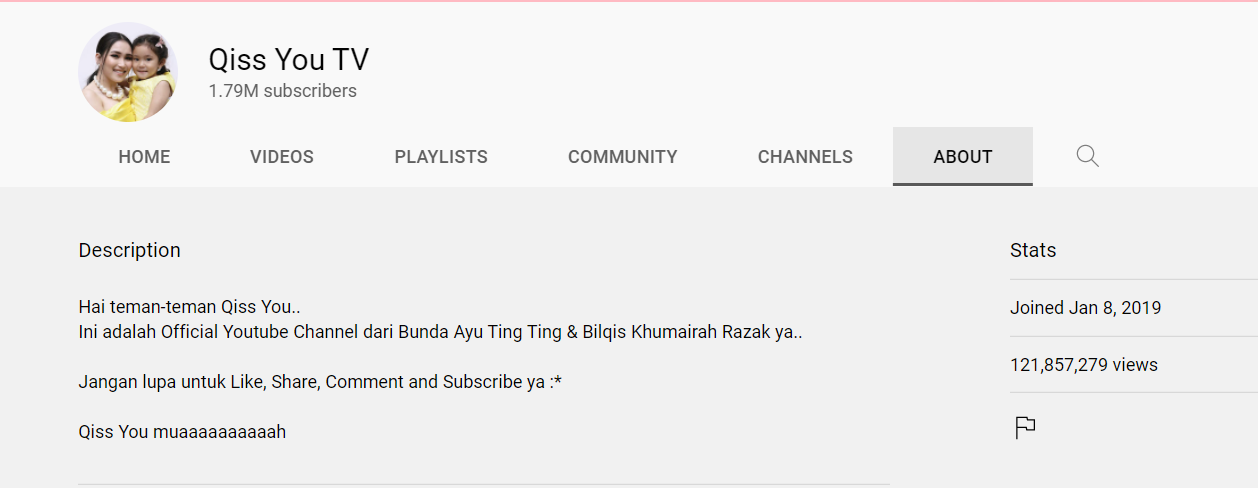Click the "Jangan lupa untuk Like" line
Image resolution: width=1258 pixels, height=488 pixels.
(320, 382)
